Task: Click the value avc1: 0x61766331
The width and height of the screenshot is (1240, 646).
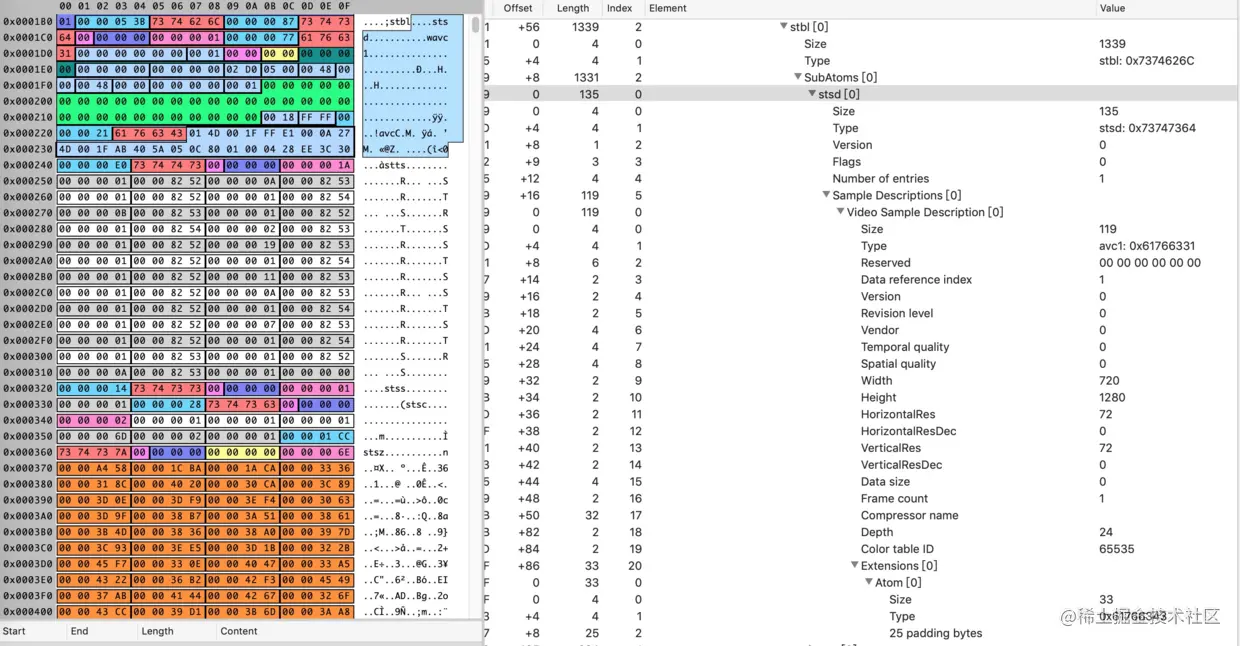Action: pyautogui.click(x=1147, y=246)
